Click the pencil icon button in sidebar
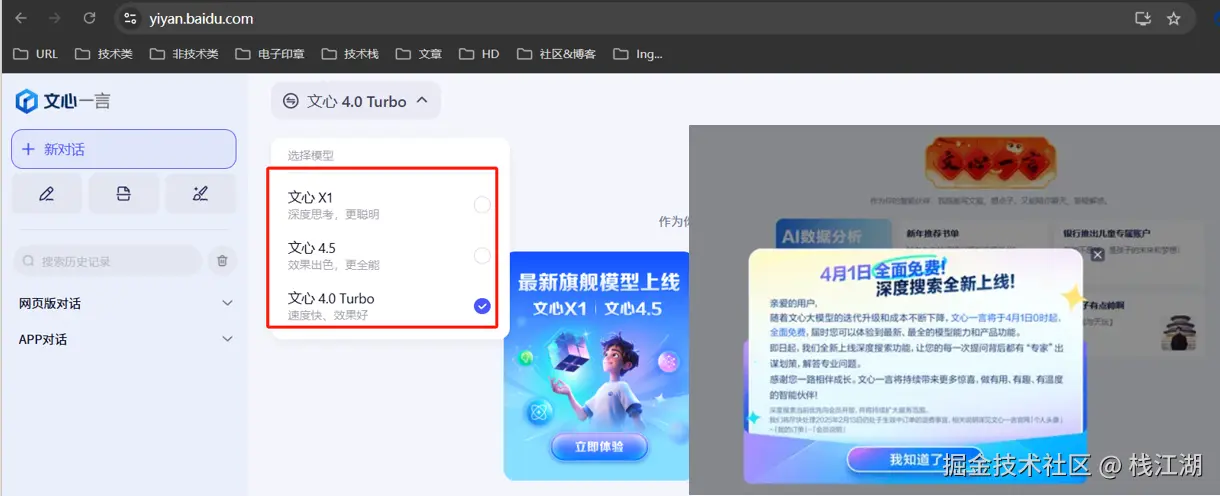1220x496 pixels. pyautogui.click(x=46, y=194)
